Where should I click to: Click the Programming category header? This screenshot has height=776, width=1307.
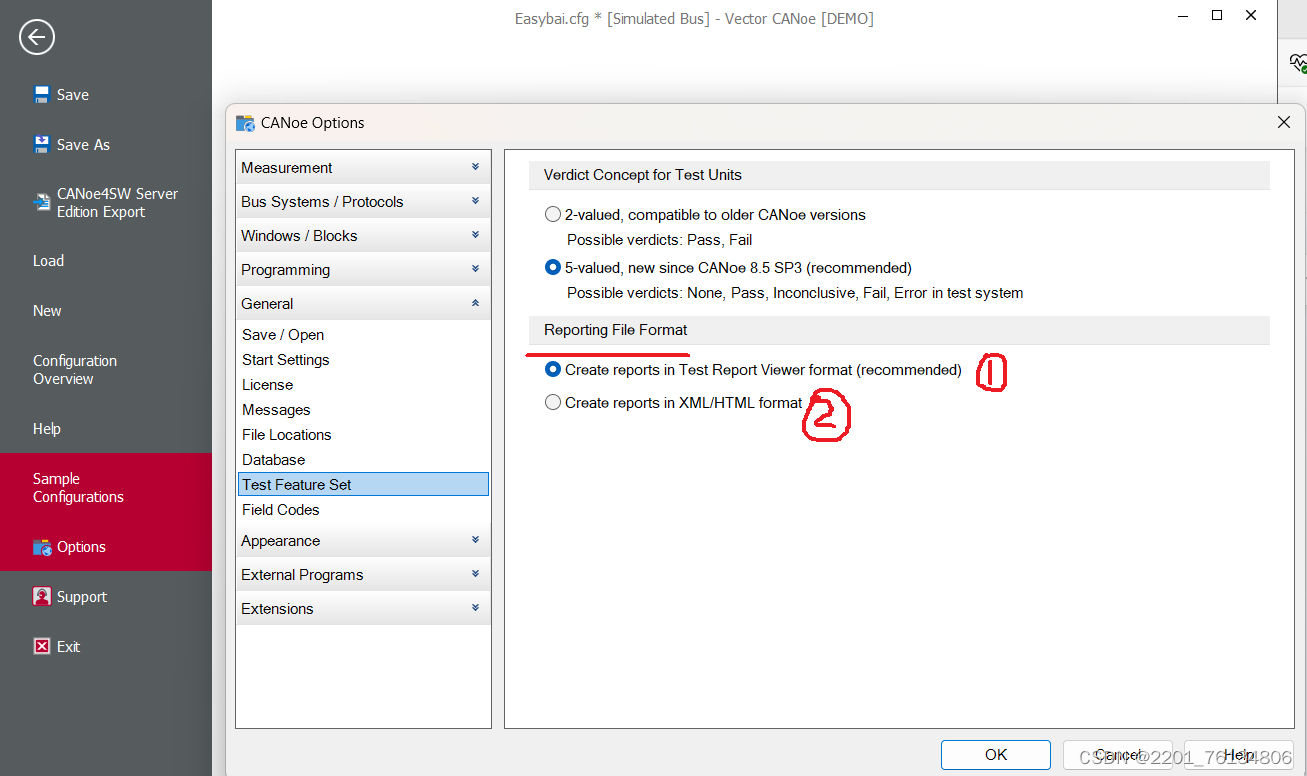[363, 270]
